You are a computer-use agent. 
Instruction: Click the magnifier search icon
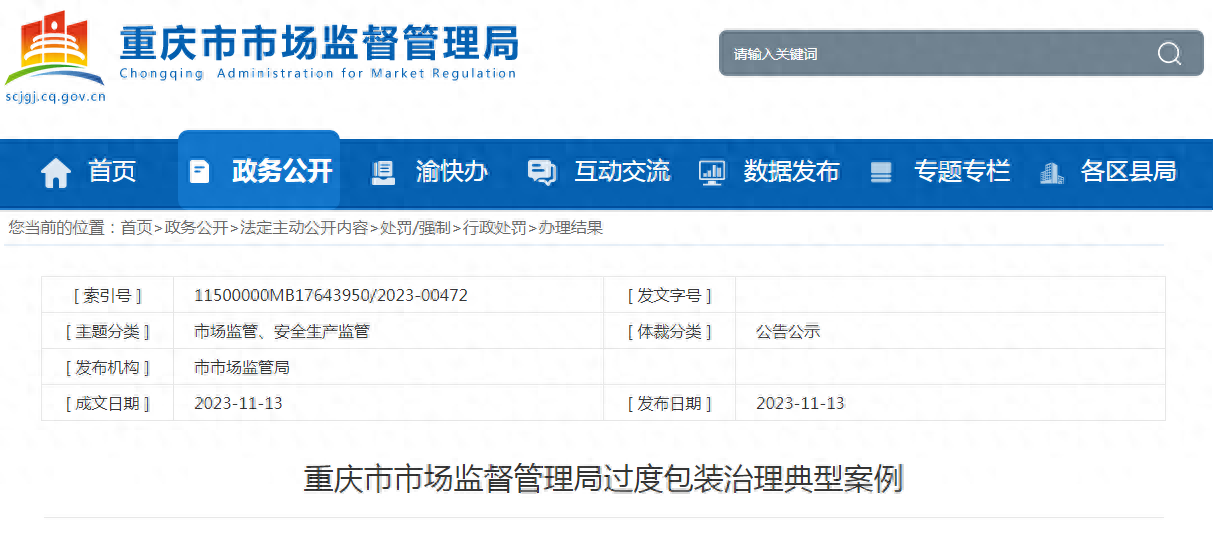(1169, 53)
